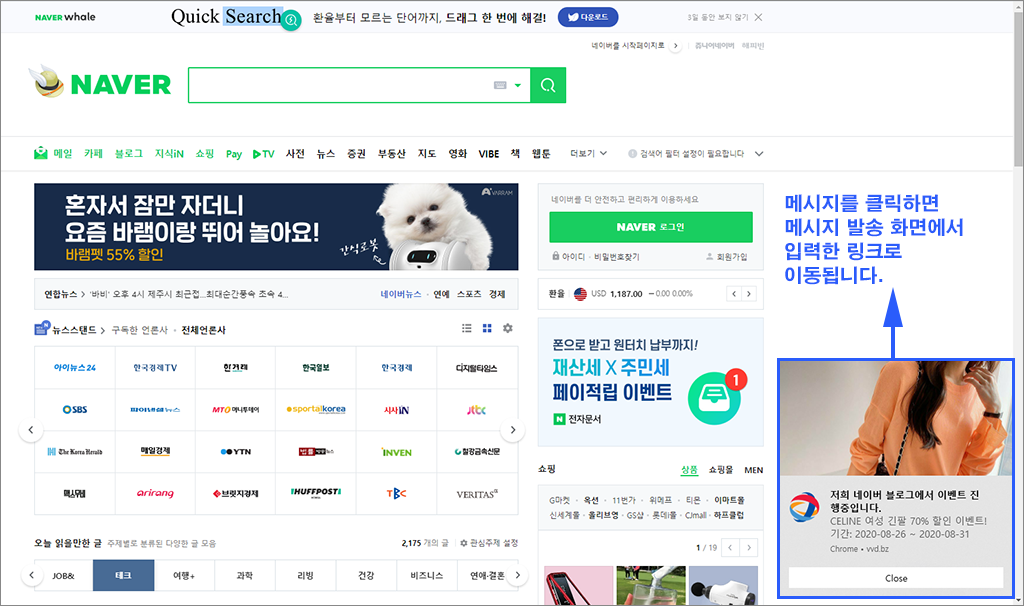Click the shopping next page arrow
This screenshot has width=1024, height=606.
(749, 547)
